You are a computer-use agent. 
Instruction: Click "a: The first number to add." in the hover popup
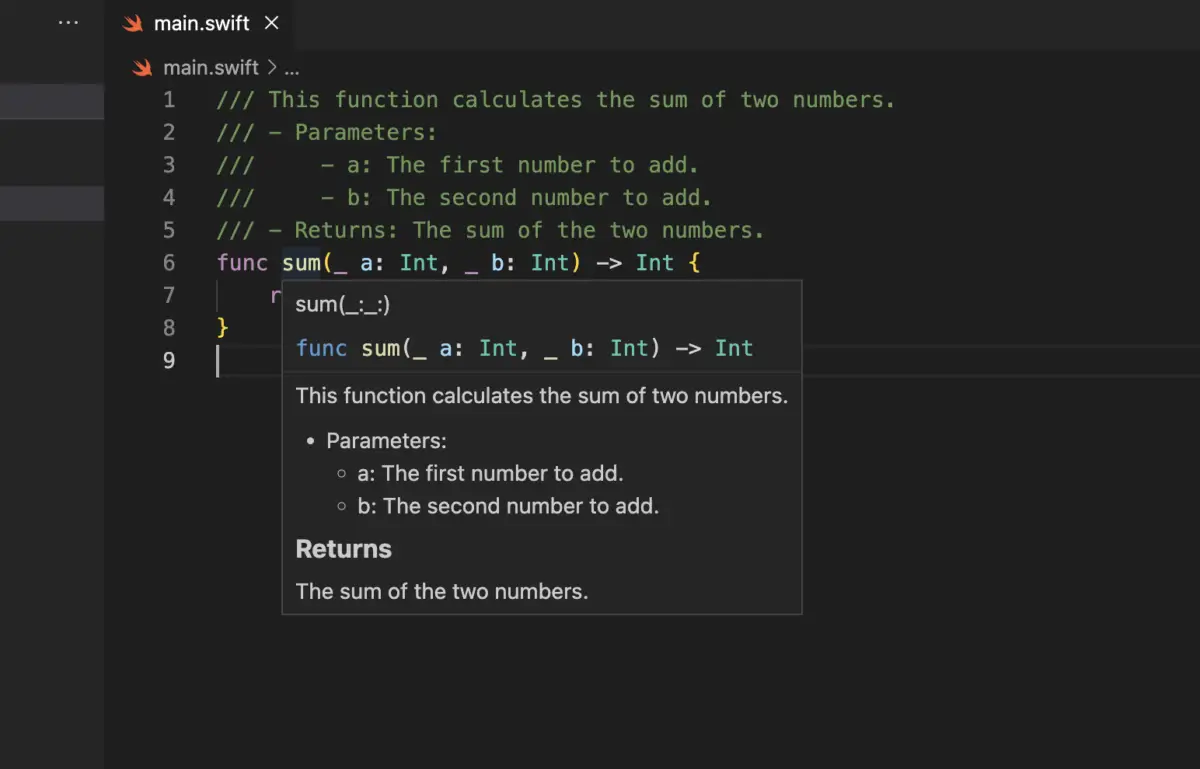(x=490, y=474)
